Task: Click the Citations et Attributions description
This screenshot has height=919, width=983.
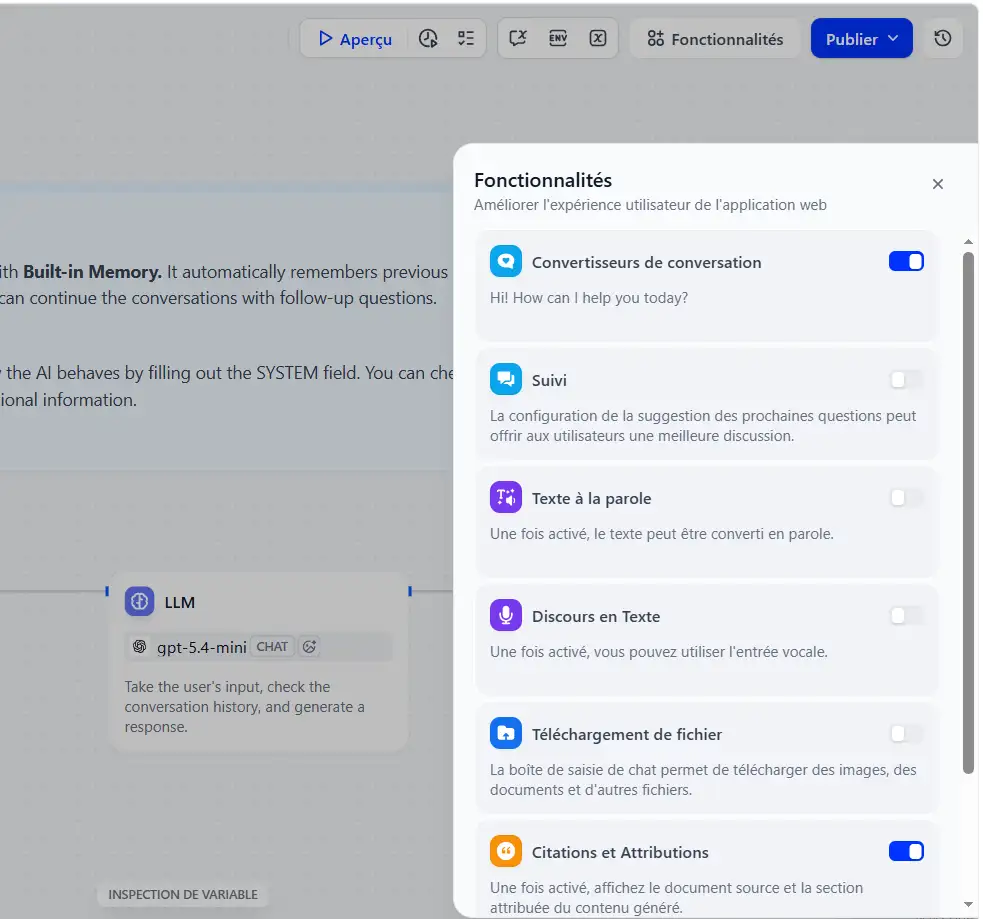Action: 676,898
